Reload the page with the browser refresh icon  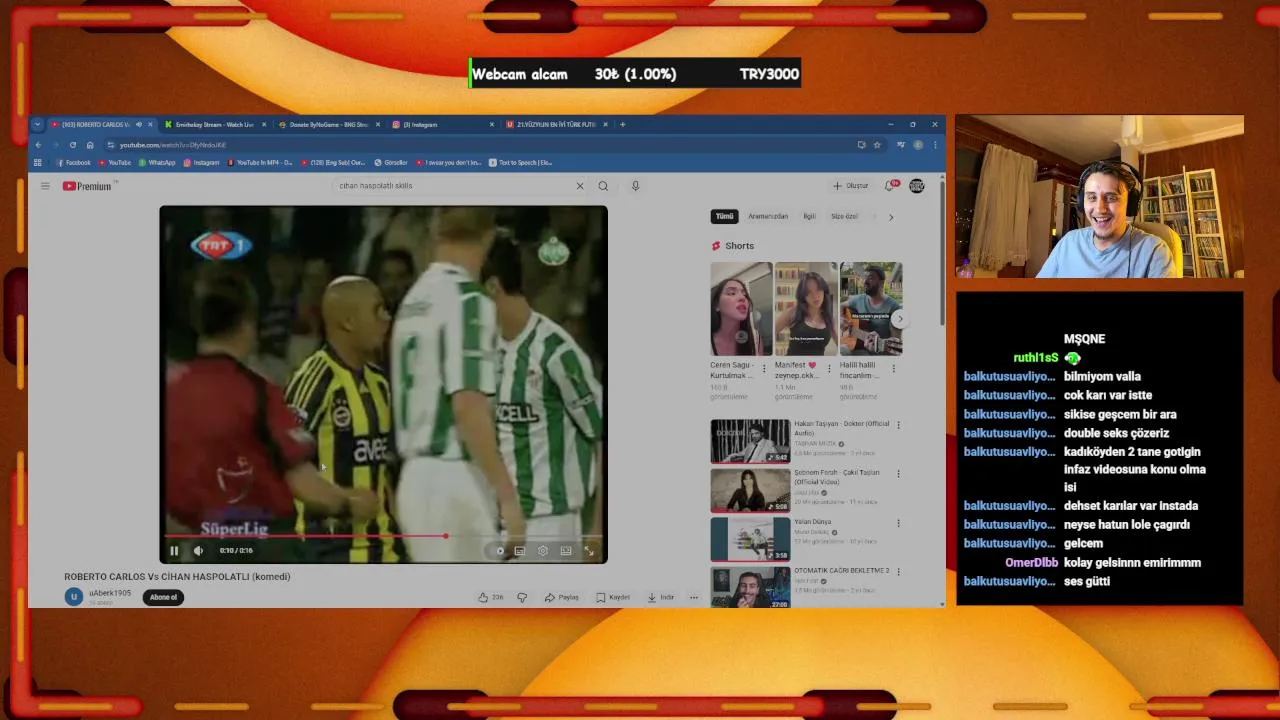(72, 145)
